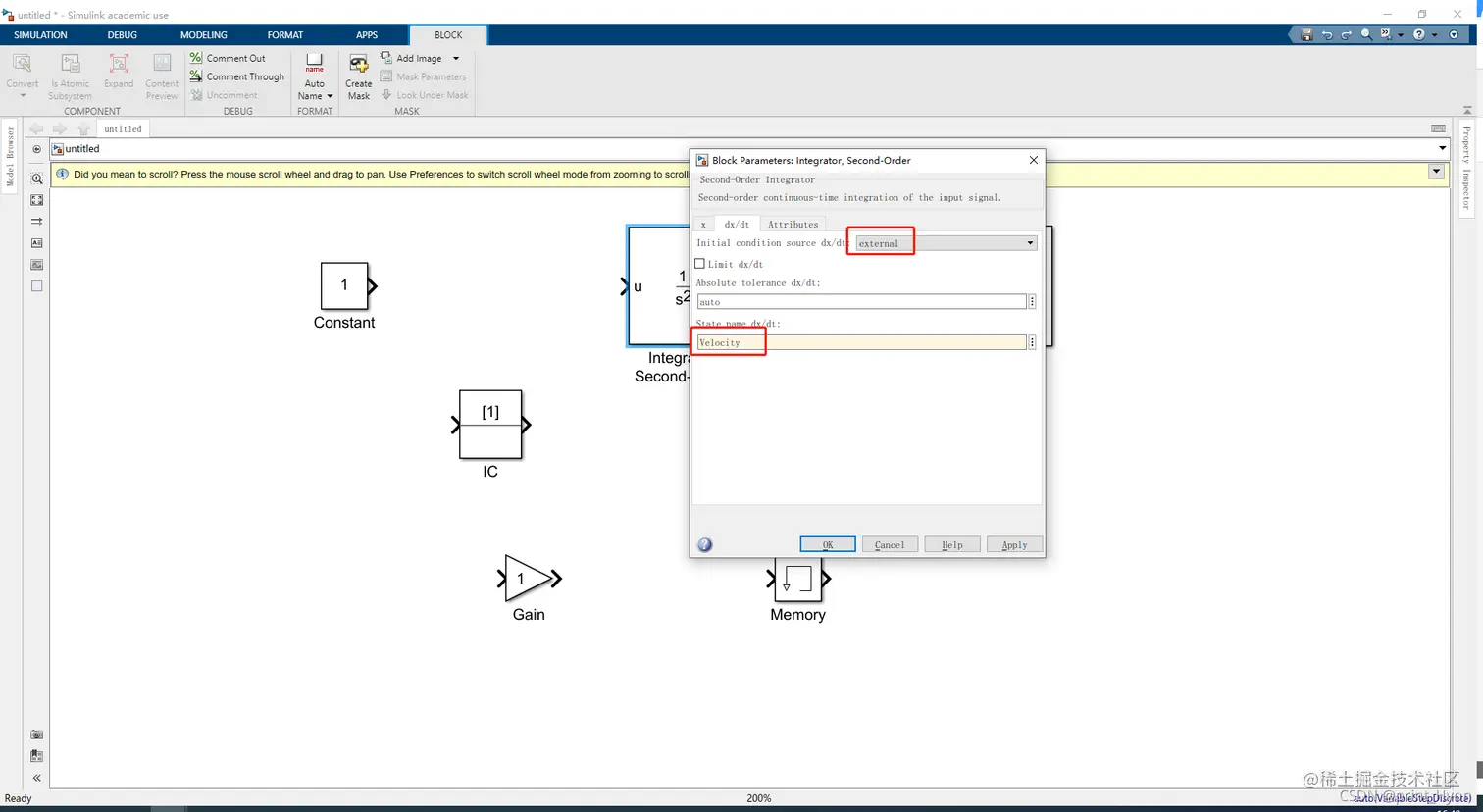Viewport: 1483px width, 812px height.
Task: Toggle the Limit dx/dt checkbox
Action: [699, 264]
